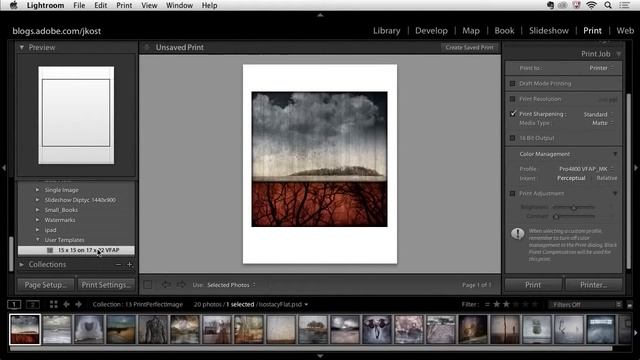Collapse the Preview panel
Viewport: 640px width, 360px height.
22,47
